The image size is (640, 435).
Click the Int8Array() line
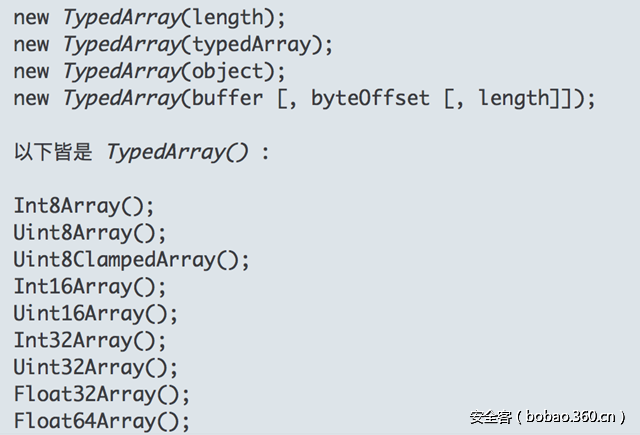point(84,206)
